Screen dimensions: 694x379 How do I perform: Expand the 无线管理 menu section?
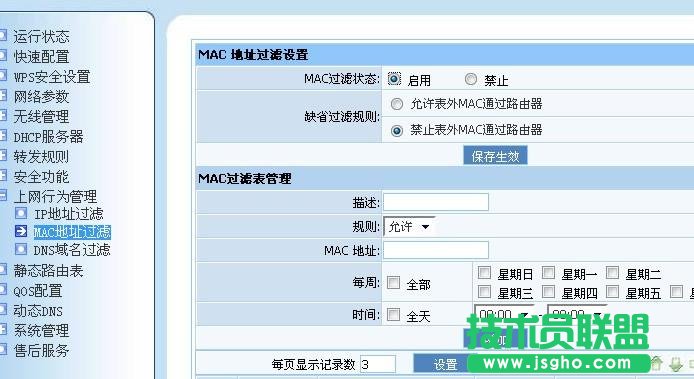(3, 116)
